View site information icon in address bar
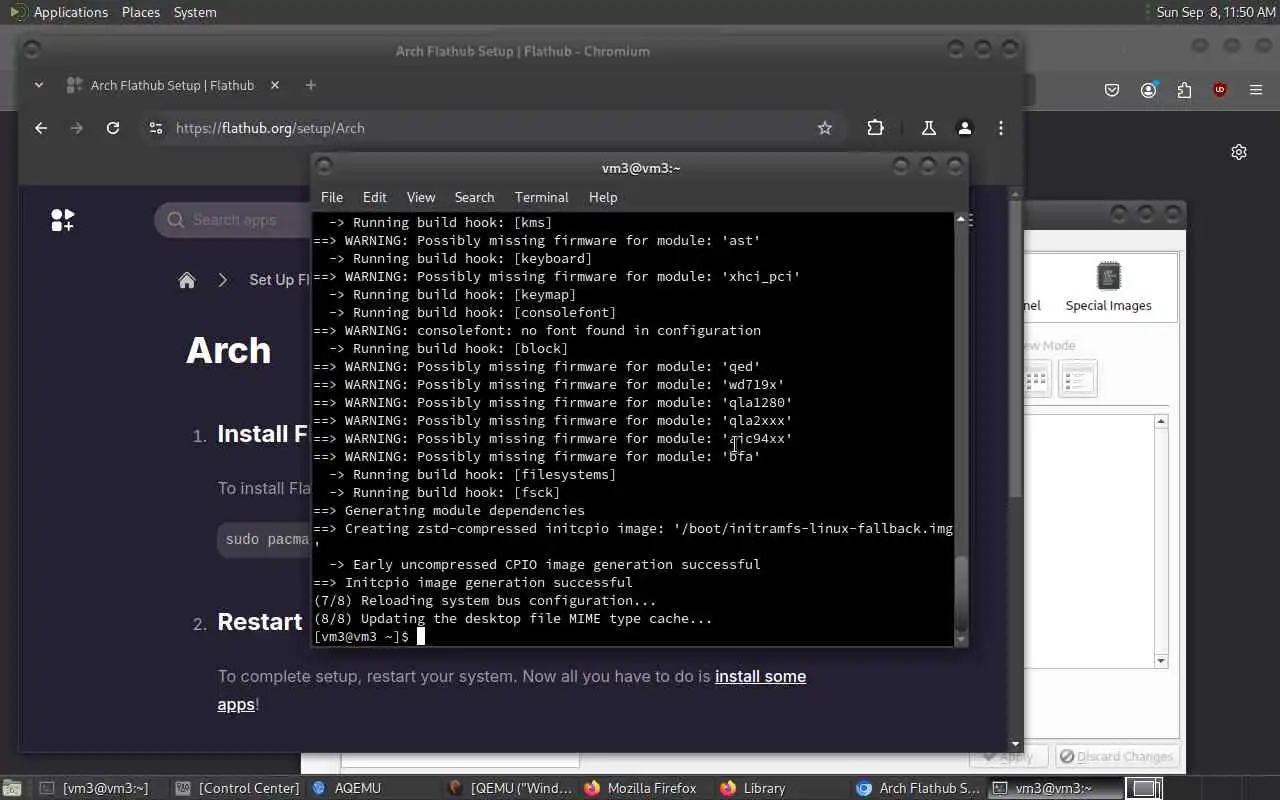The height and width of the screenshot is (800, 1280). 155,128
